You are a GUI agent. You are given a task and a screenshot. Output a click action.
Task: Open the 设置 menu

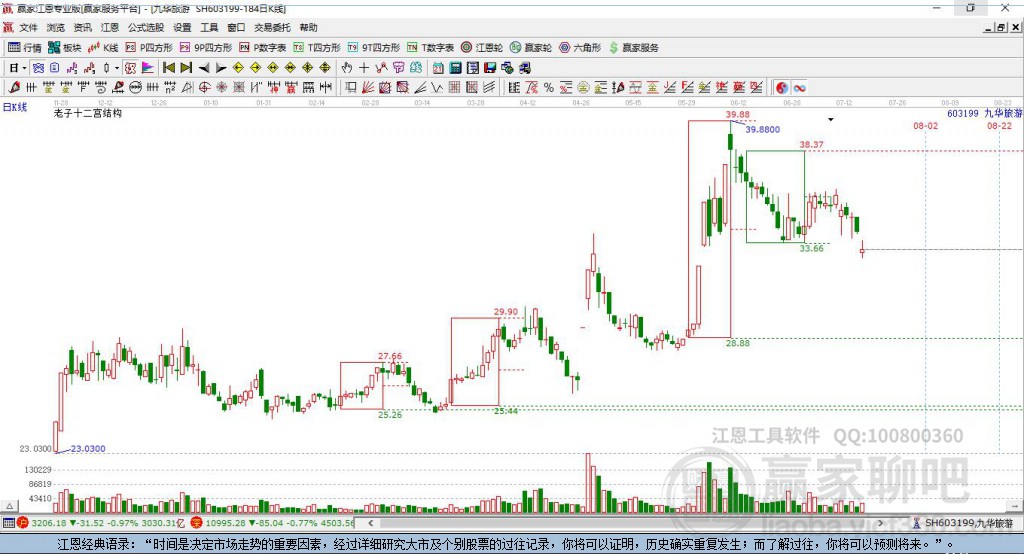[x=182, y=27]
